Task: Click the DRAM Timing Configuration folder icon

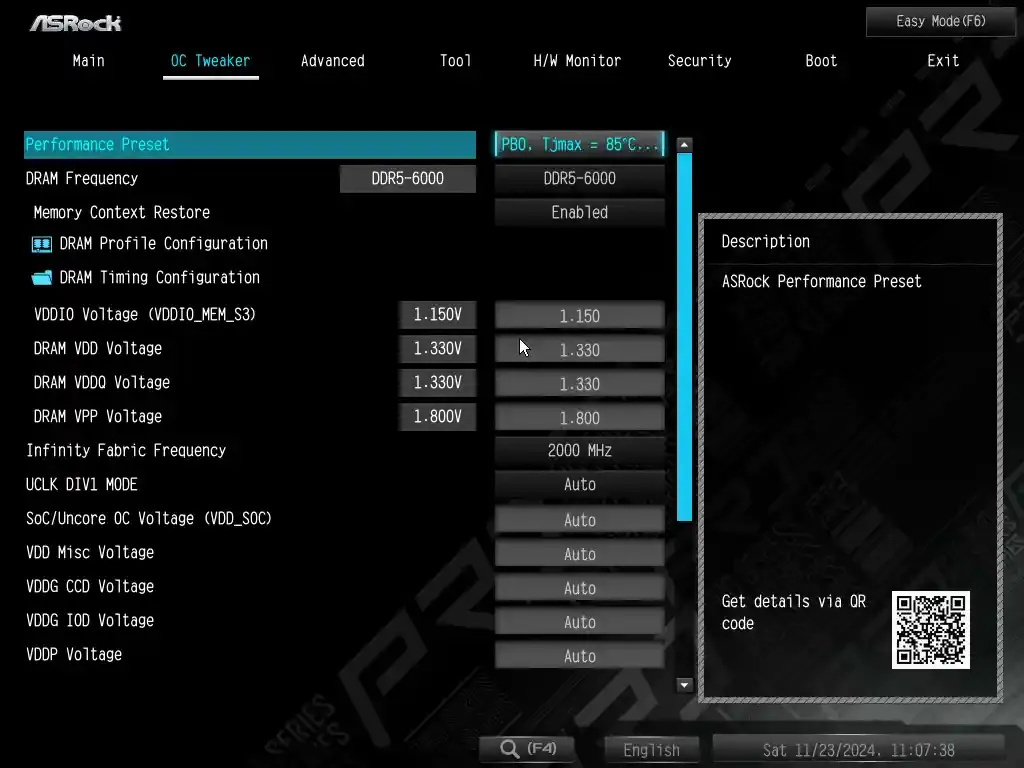Action: tap(42, 278)
